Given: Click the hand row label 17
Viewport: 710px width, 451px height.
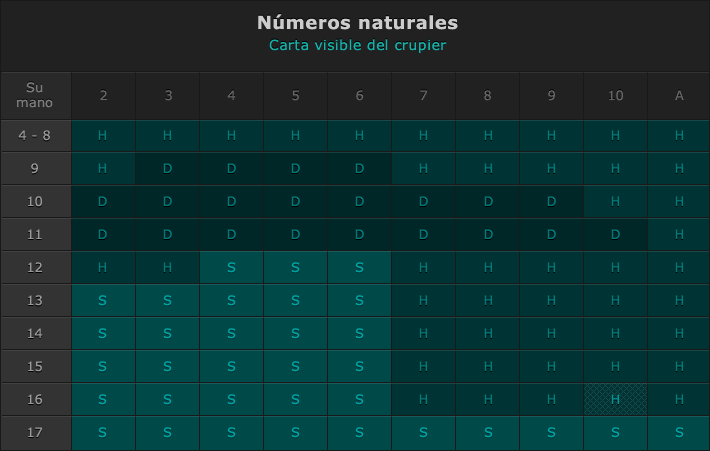Looking at the screenshot, I should [x=36, y=433].
